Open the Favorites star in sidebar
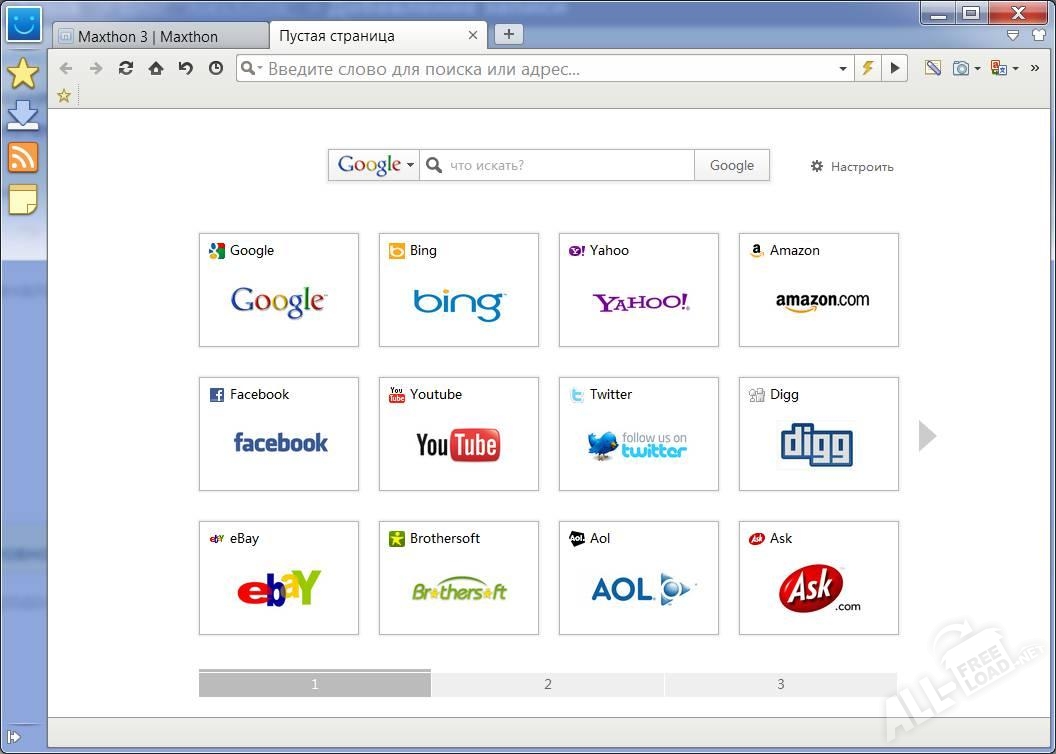Image resolution: width=1056 pixels, height=754 pixels. click(22, 73)
